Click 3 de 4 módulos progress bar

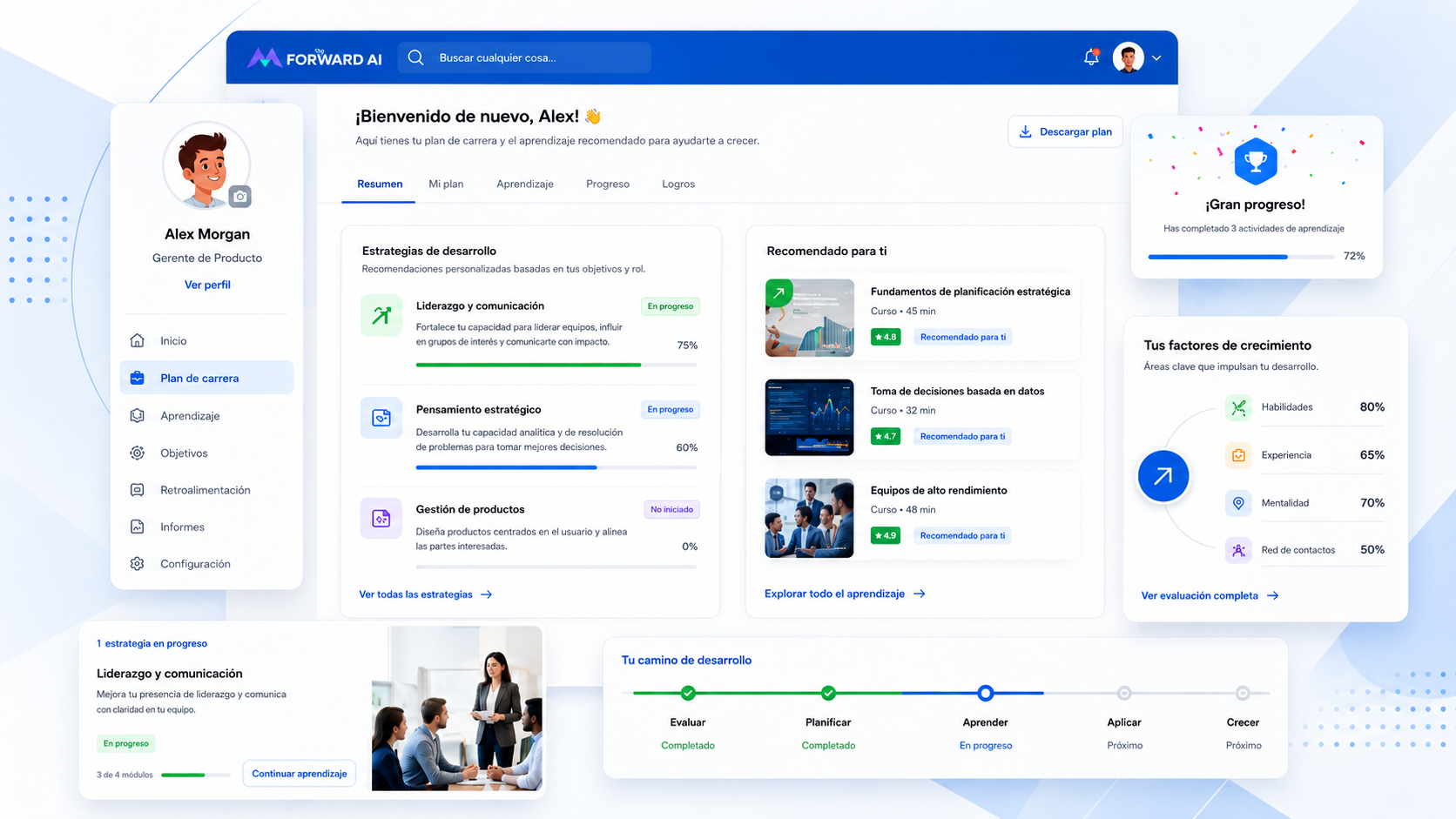196,775
